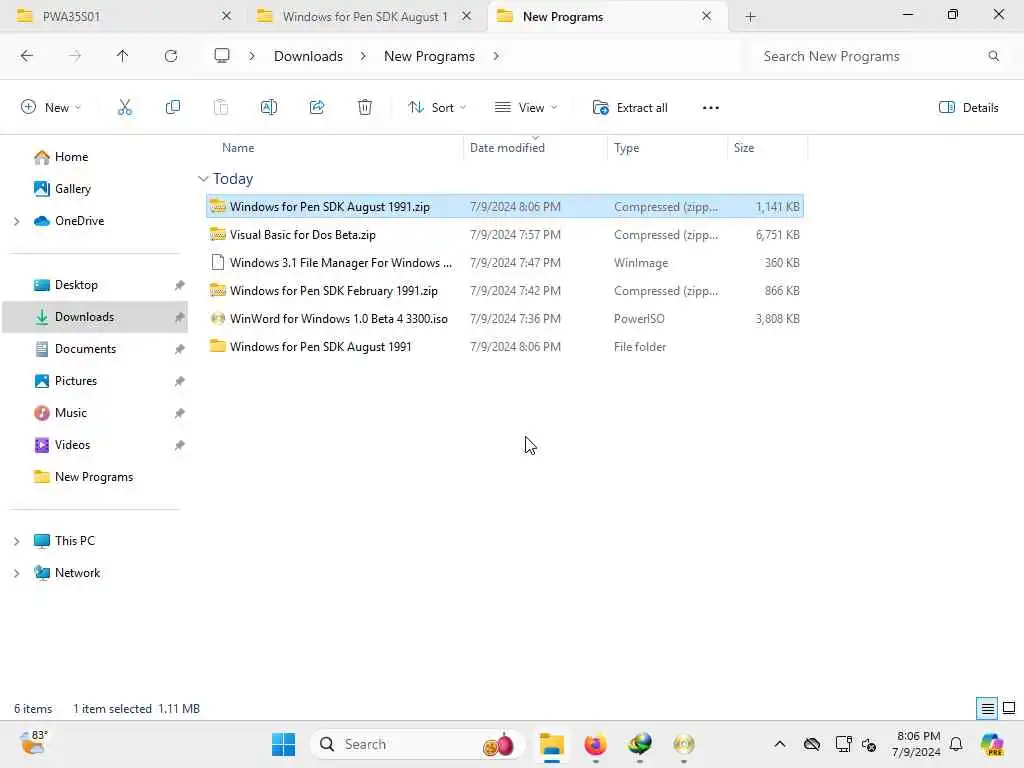The image size is (1024, 768).
Task: Sort by the Size column header
Action: click(744, 148)
